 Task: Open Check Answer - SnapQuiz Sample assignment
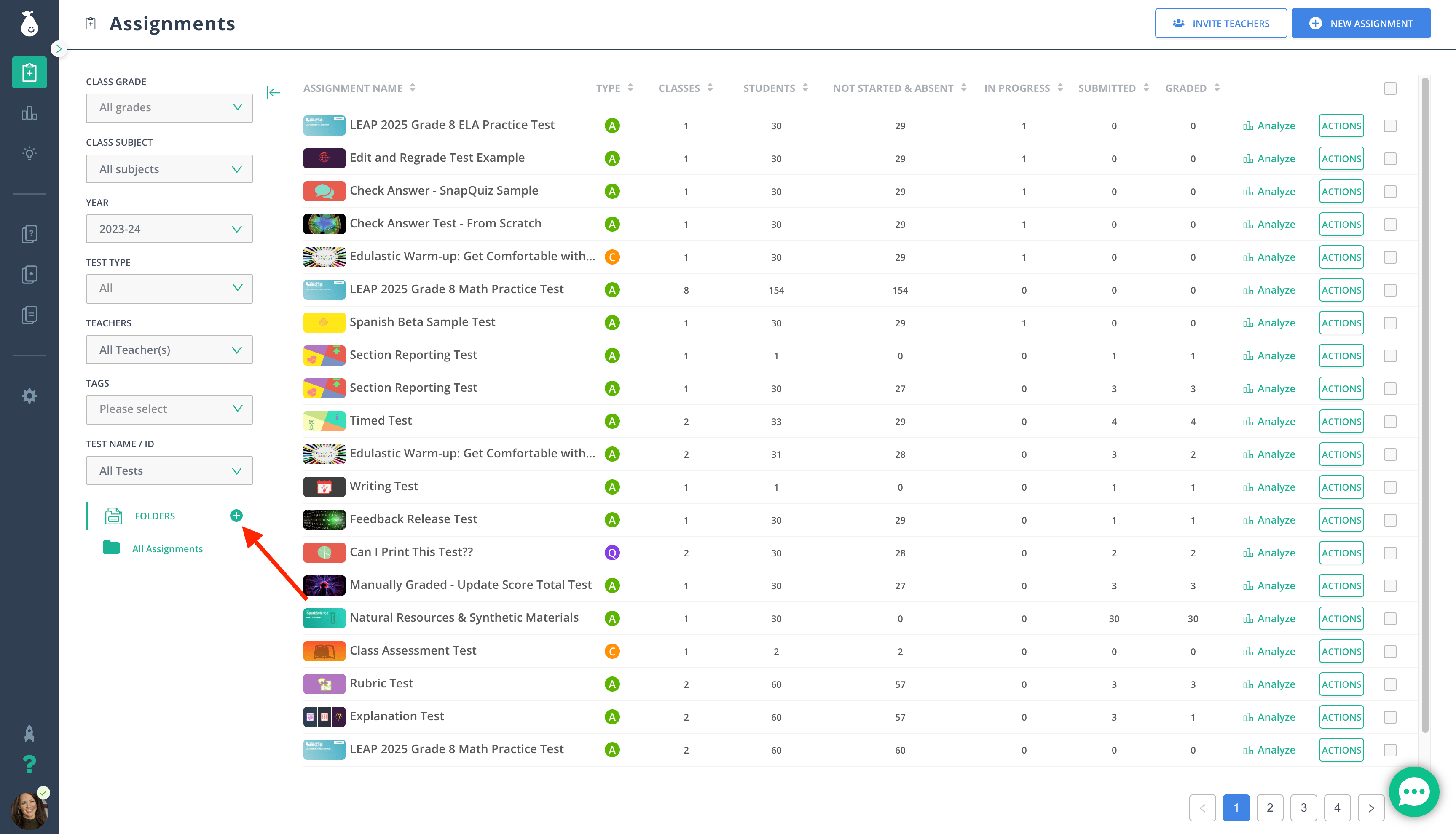444,191
